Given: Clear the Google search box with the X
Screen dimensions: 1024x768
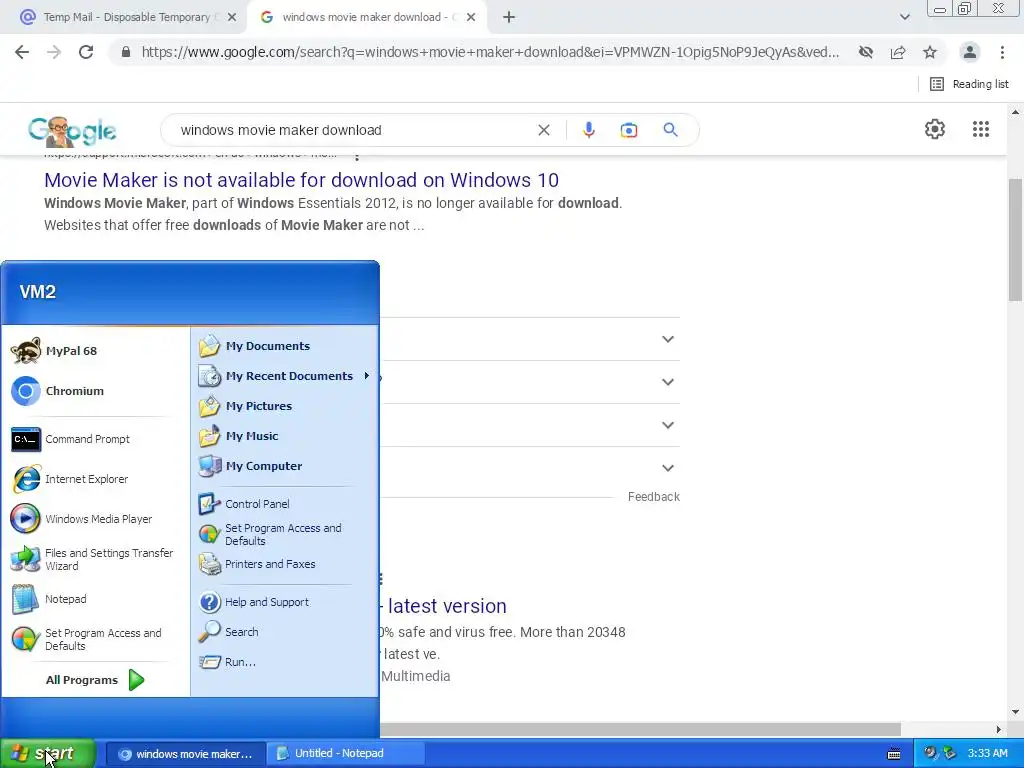Looking at the screenshot, I should 543,130.
